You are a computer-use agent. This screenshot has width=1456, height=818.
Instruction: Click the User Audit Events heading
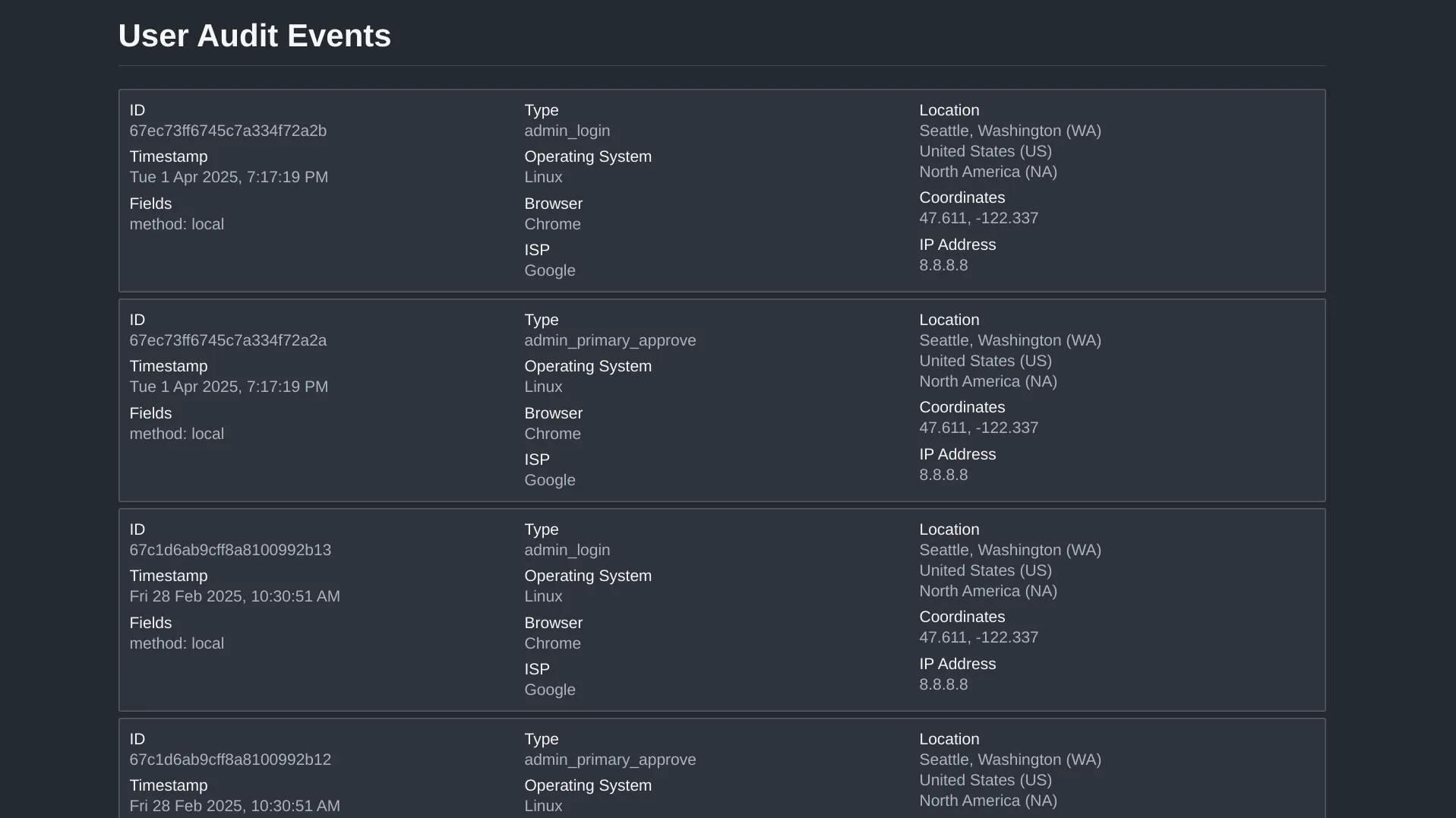click(254, 36)
